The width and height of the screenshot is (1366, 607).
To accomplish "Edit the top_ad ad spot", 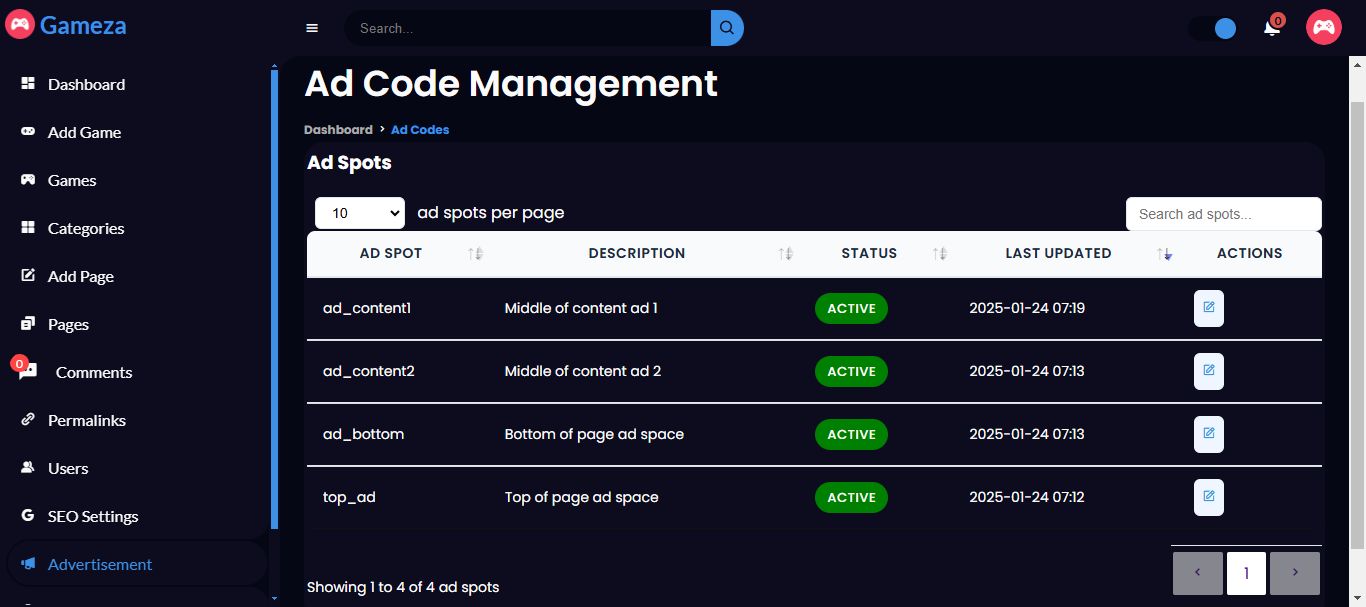I will click(x=1208, y=497).
